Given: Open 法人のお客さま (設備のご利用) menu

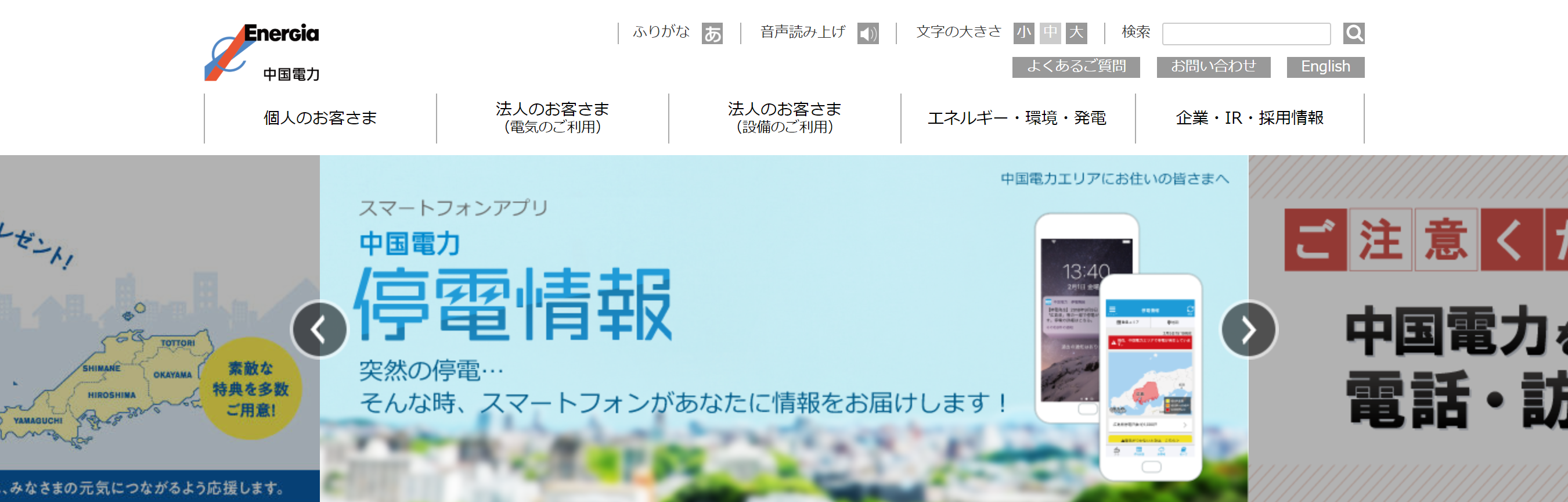Looking at the screenshot, I should point(784,118).
